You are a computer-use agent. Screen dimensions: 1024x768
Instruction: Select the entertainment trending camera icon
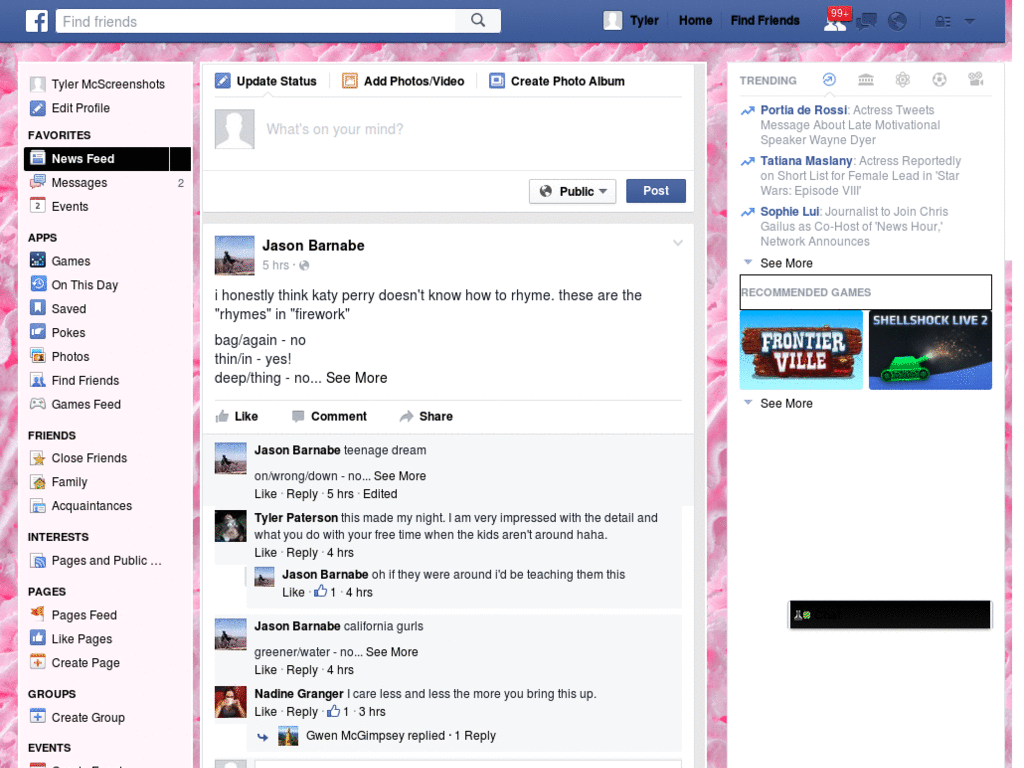(x=976, y=80)
